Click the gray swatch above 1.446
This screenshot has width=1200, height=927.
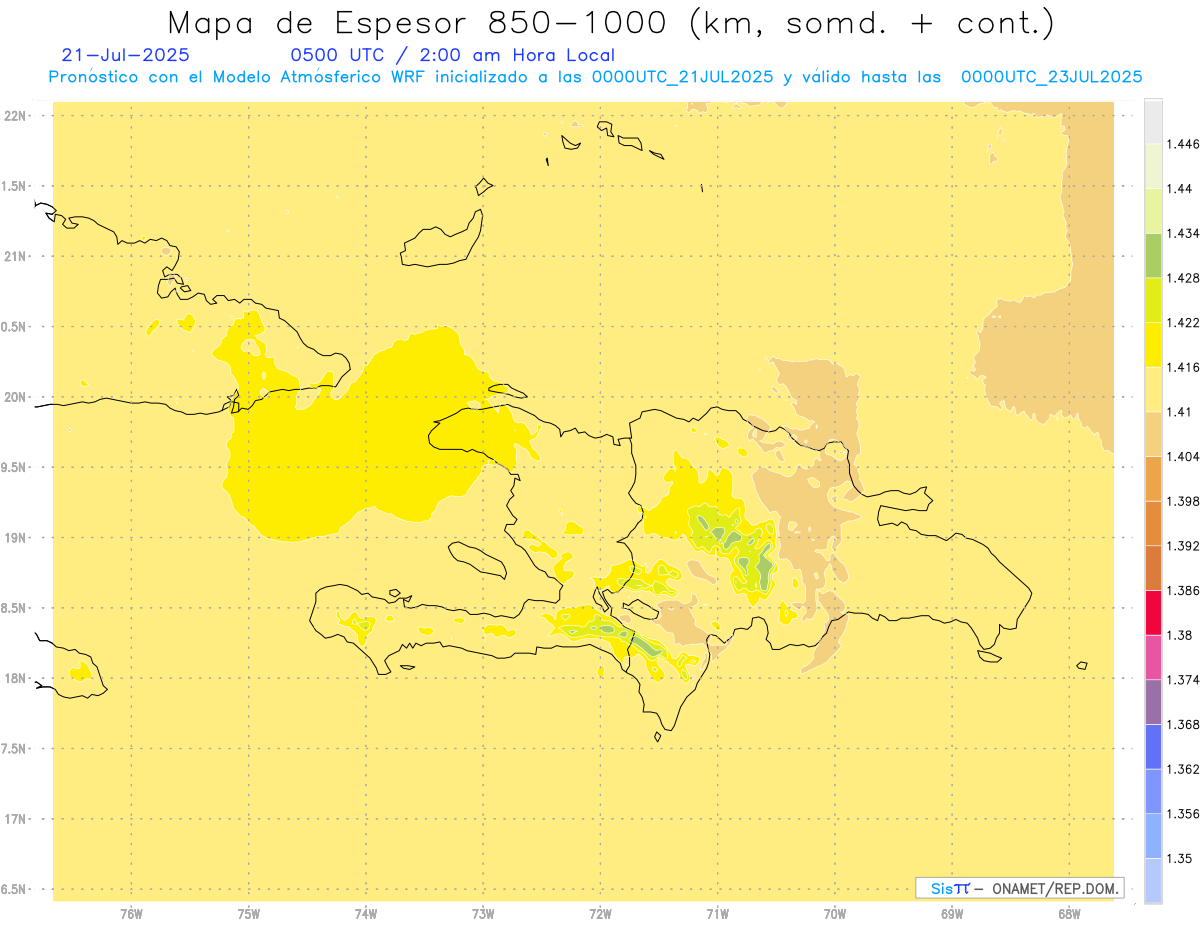click(1153, 121)
